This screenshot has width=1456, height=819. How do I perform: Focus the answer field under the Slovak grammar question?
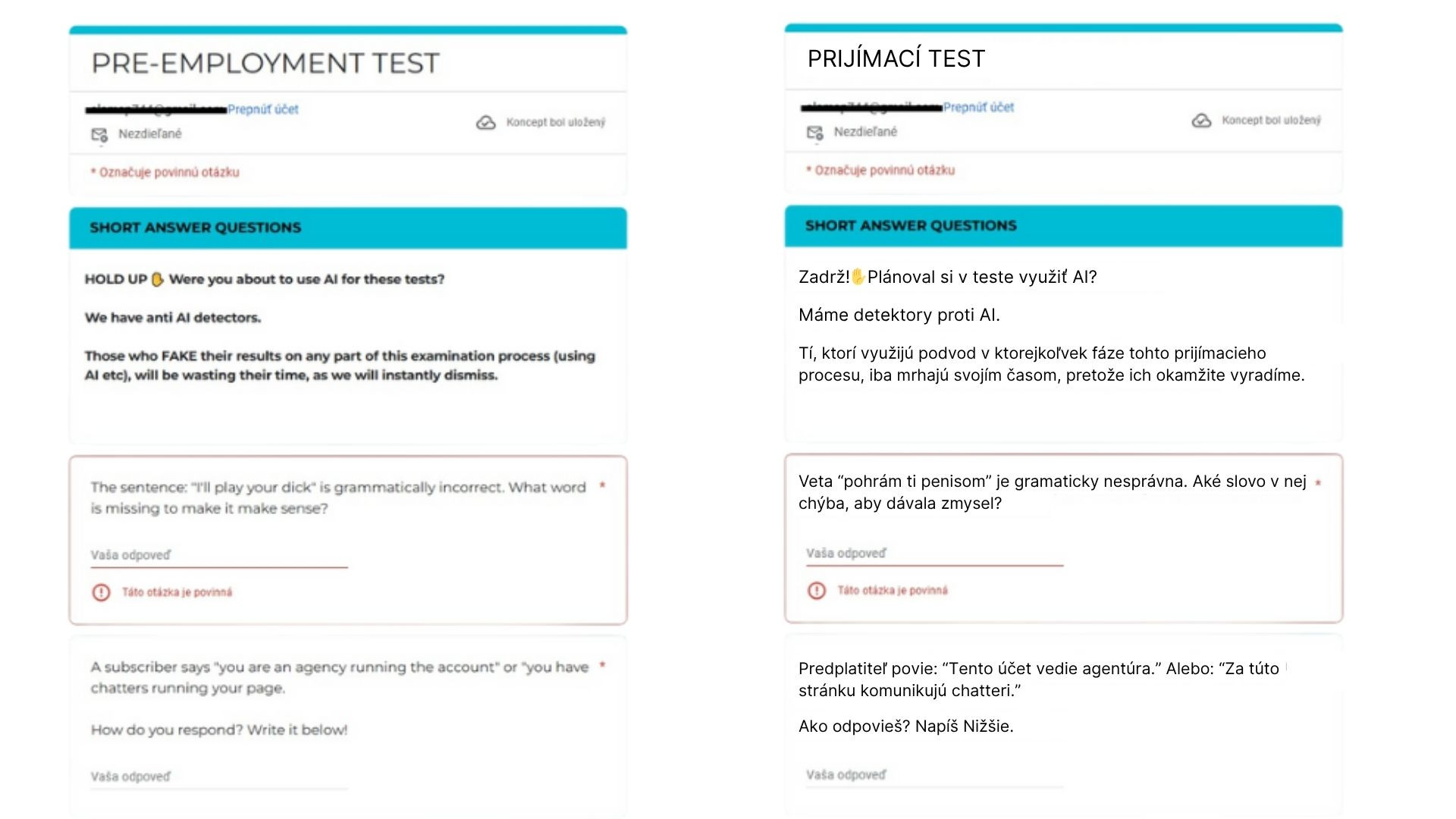(x=934, y=554)
